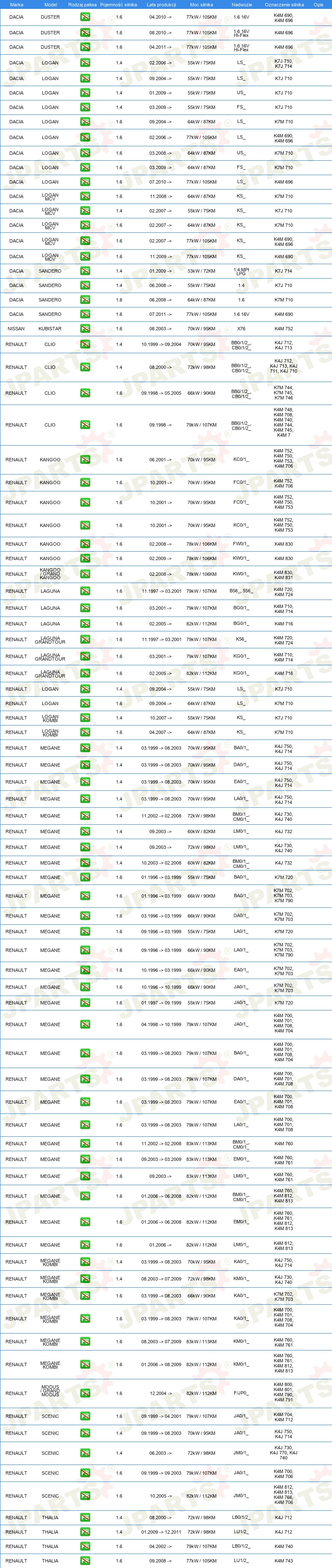Click fuel icon for Renault Thalia 04.2002
Viewport: 332px width, 1568px height.
point(84,1546)
